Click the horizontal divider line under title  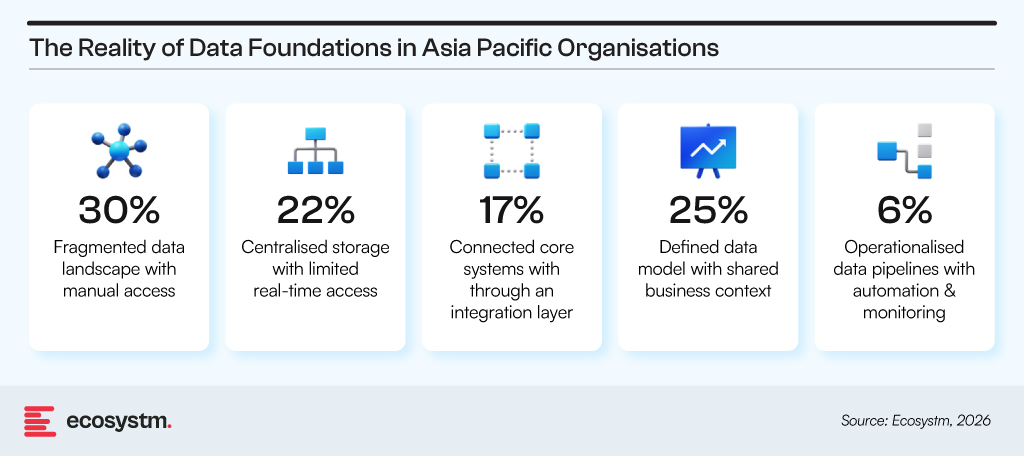pyautogui.click(x=511, y=69)
